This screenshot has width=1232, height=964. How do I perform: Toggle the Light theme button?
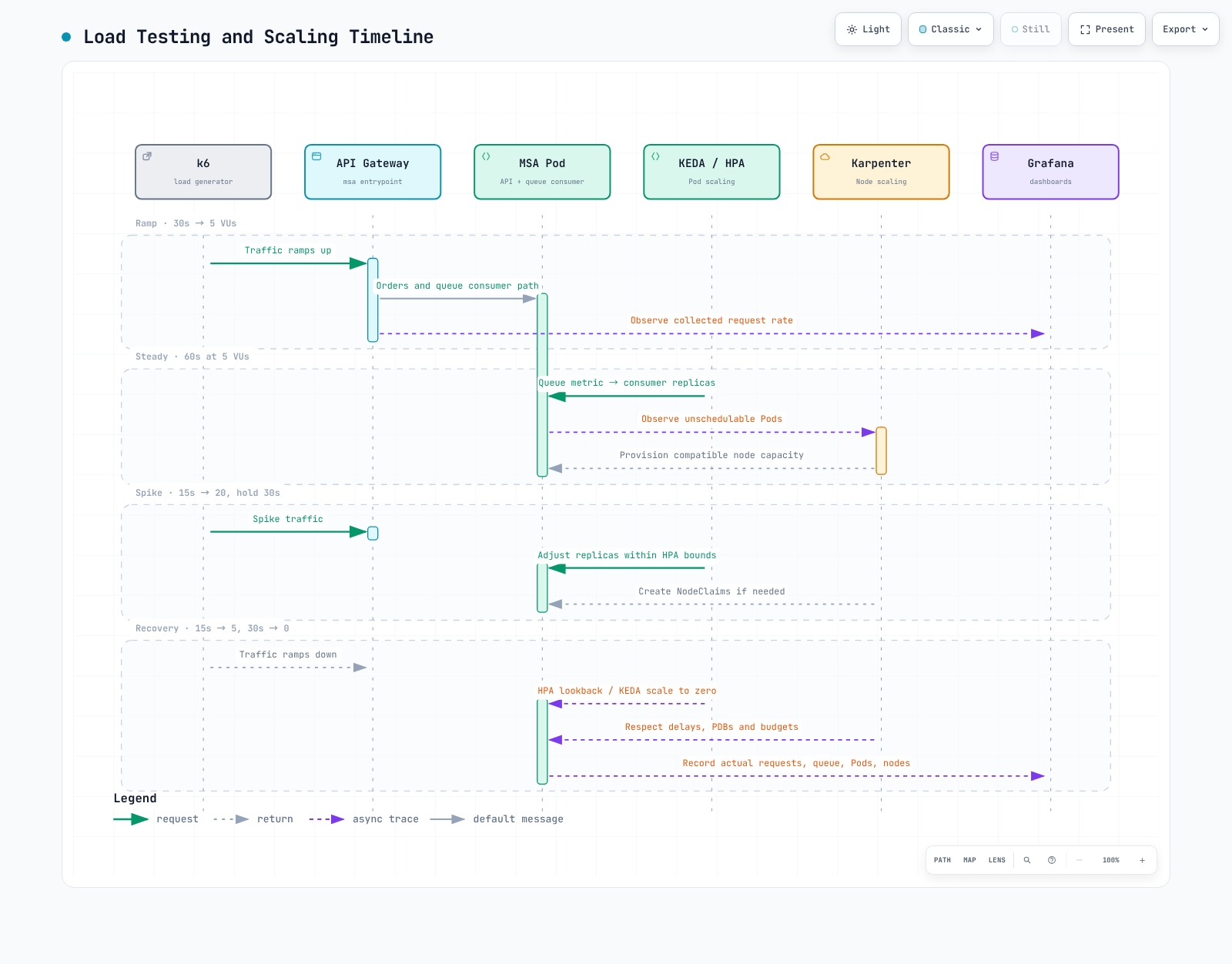(x=868, y=29)
